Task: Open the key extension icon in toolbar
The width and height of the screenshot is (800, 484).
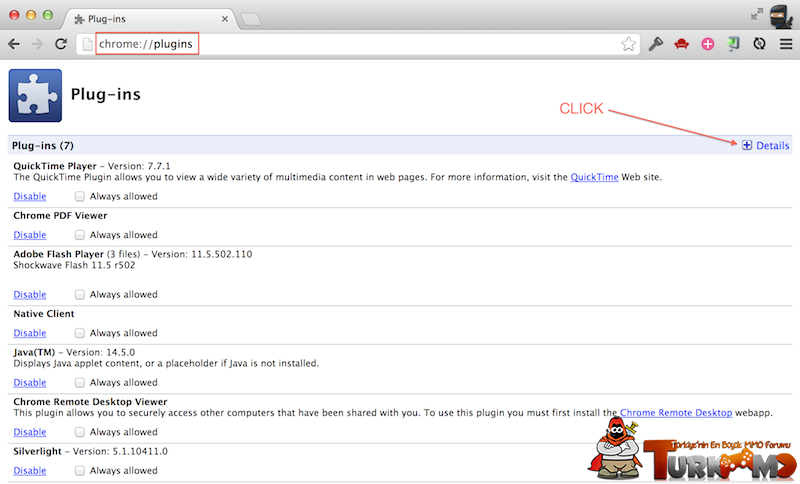Action: tap(656, 44)
